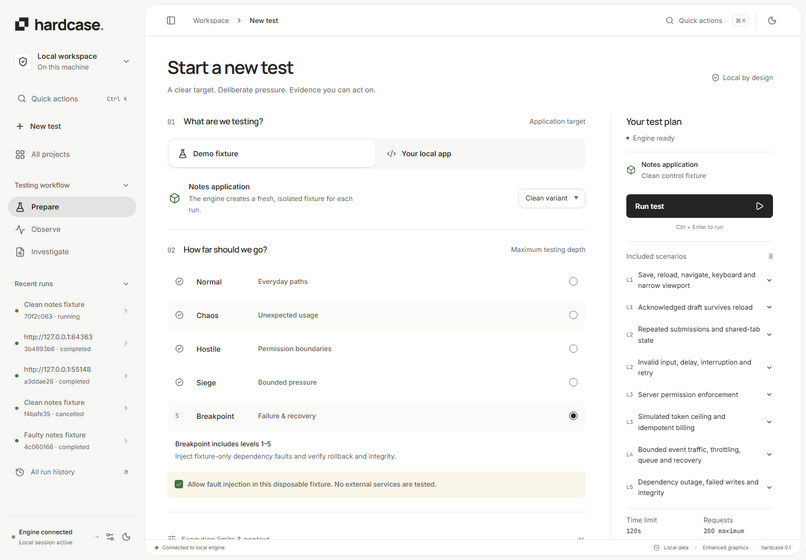
Task: Click the Local data shield icon
Action: tap(656, 548)
